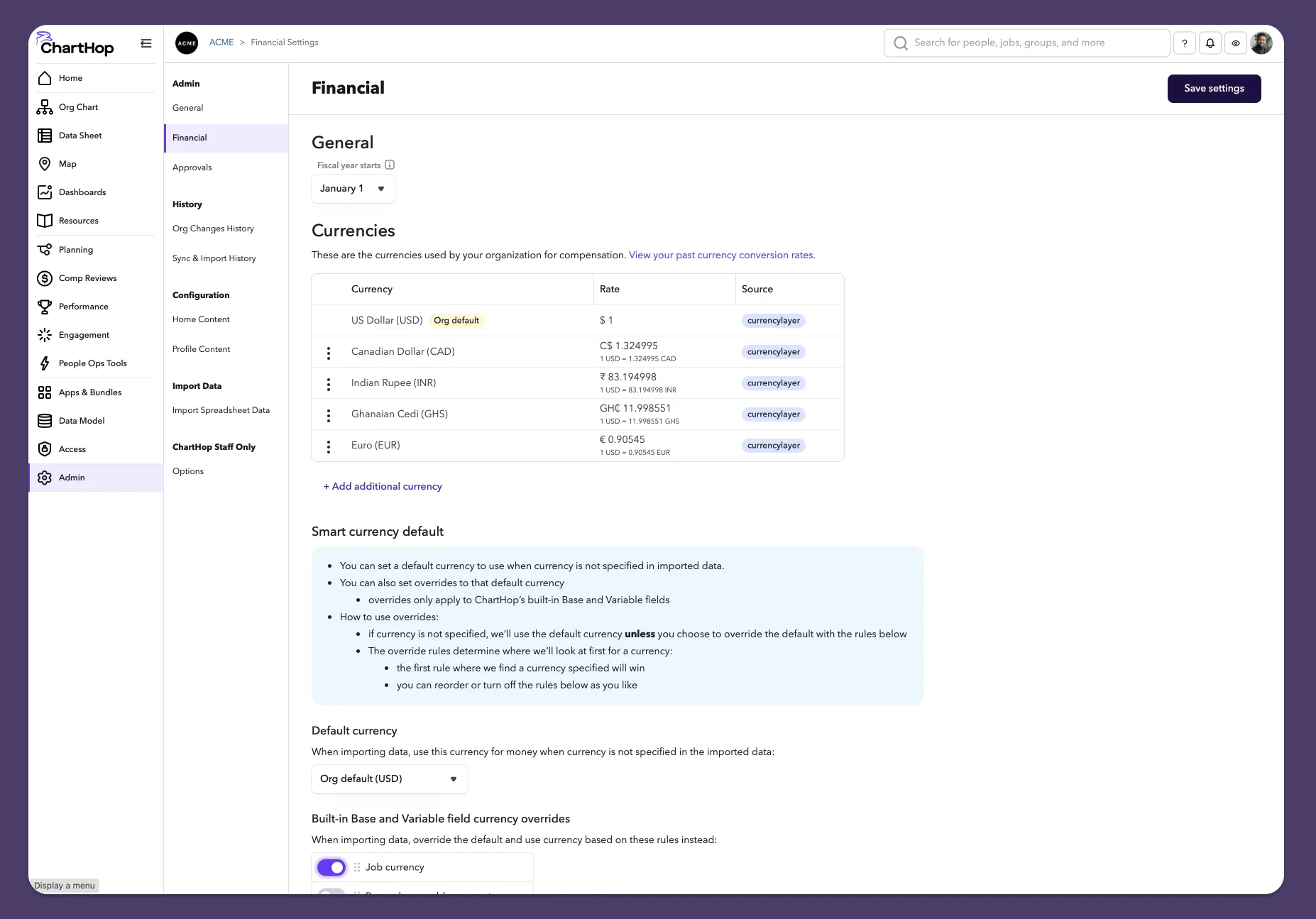Open the notifications bell icon
The height and width of the screenshot is (919, 1316).
(x=1210, y=43)
